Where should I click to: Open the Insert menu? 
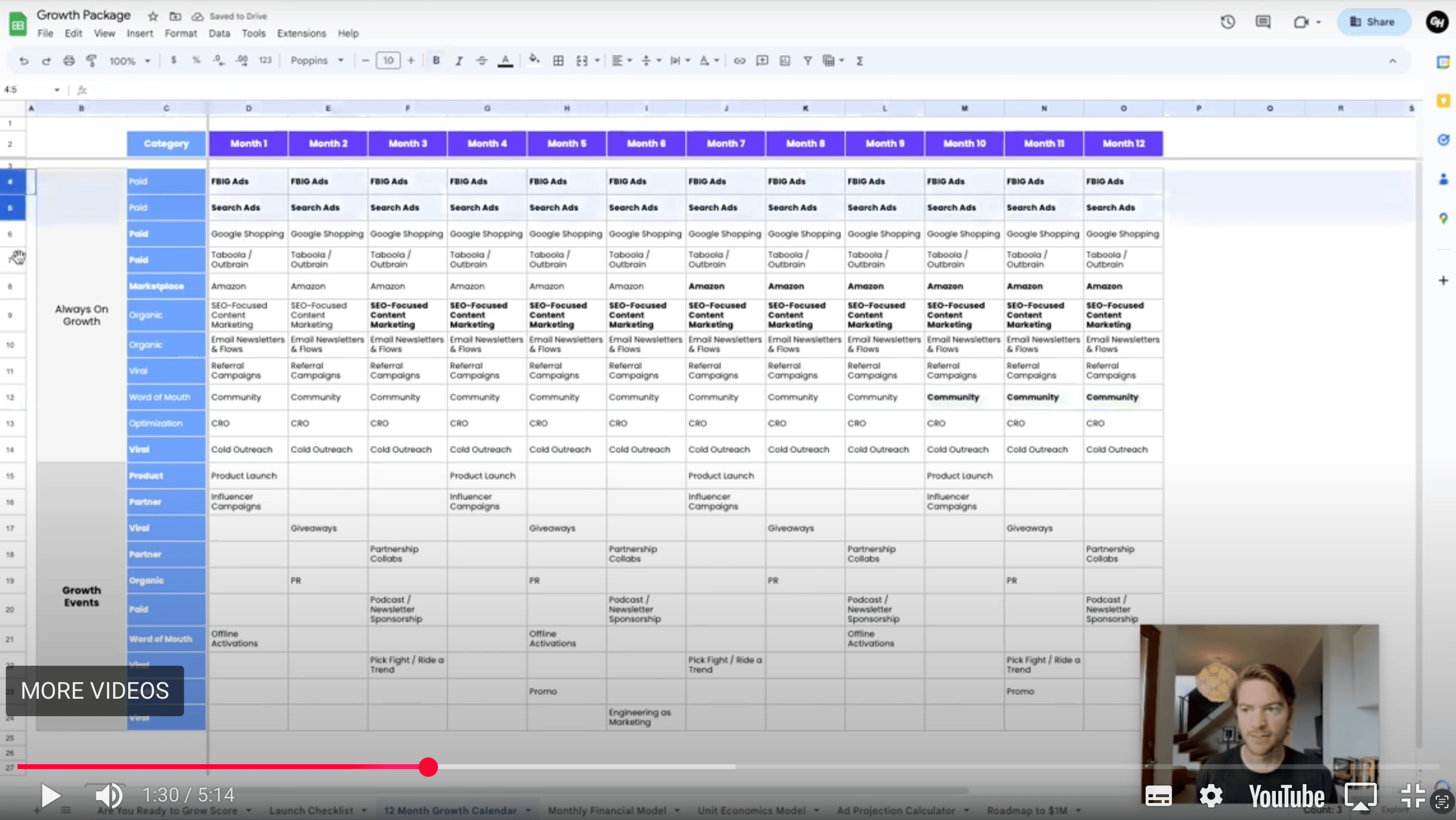(x=140, y=33)
